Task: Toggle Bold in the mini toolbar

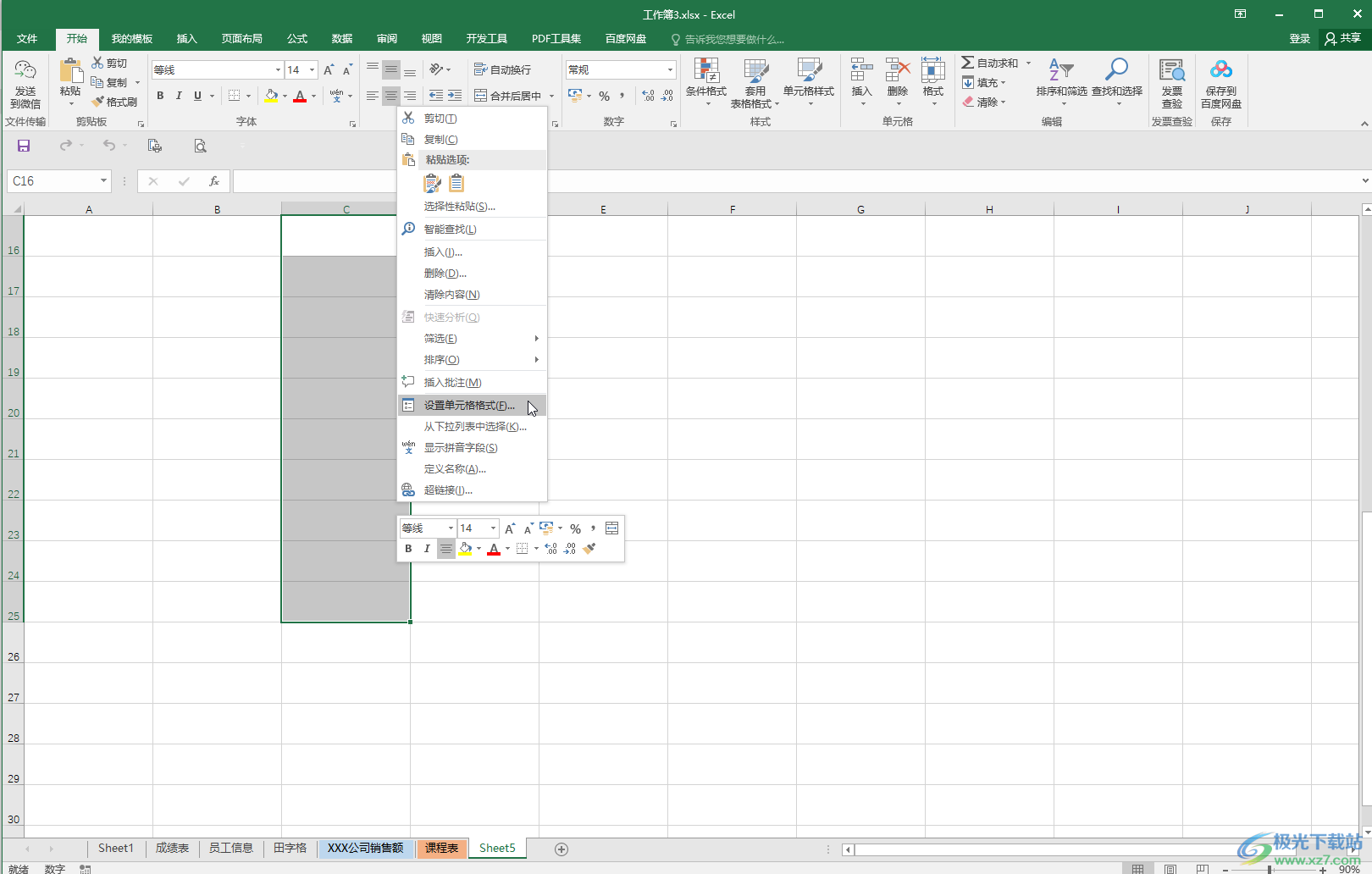Action: [408, 549]
